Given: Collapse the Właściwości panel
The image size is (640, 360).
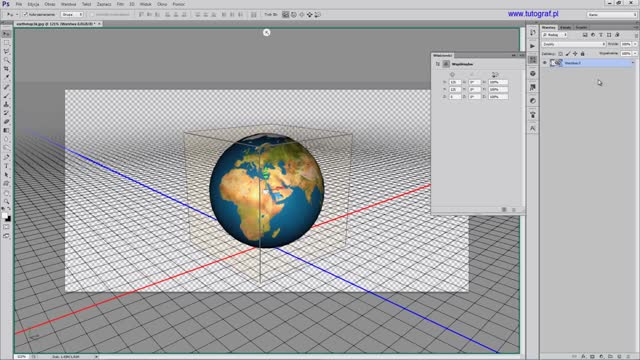Looking at the screenshot, I should [514, 55].
